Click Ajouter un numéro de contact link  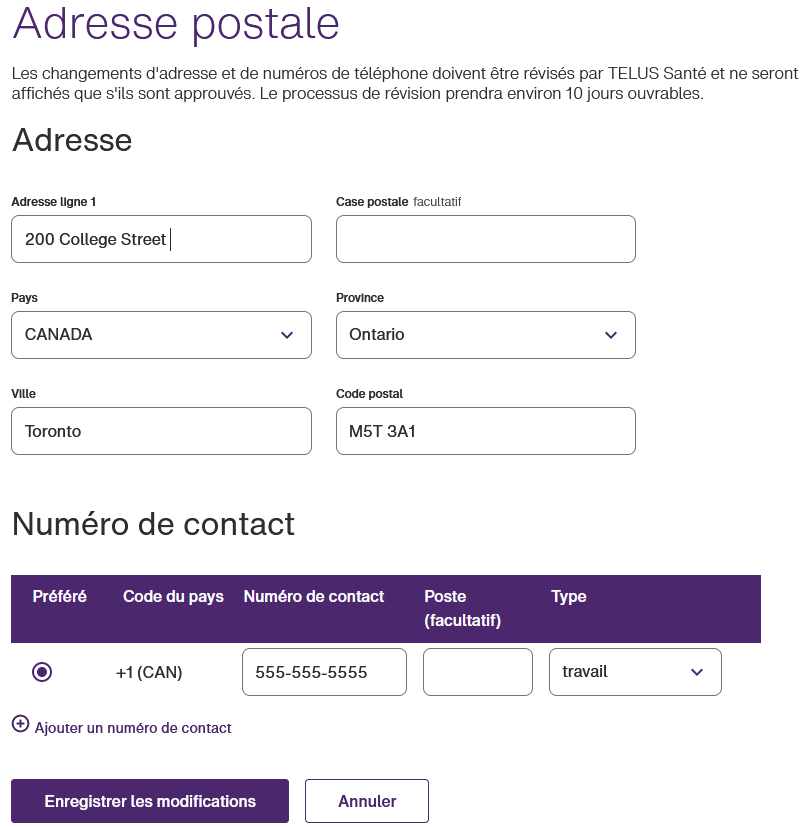tap(133, 728)
